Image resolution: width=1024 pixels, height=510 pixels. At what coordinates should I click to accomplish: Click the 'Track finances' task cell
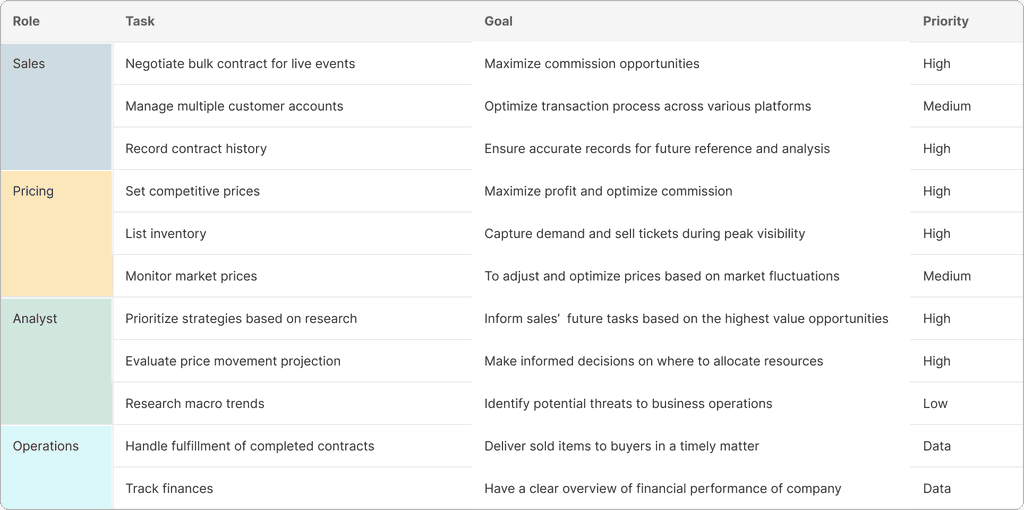293,488
